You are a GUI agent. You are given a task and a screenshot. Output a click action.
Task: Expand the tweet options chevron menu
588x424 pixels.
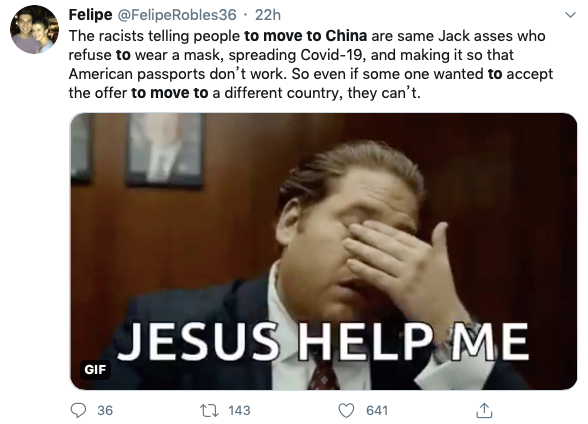coord(570,15)
